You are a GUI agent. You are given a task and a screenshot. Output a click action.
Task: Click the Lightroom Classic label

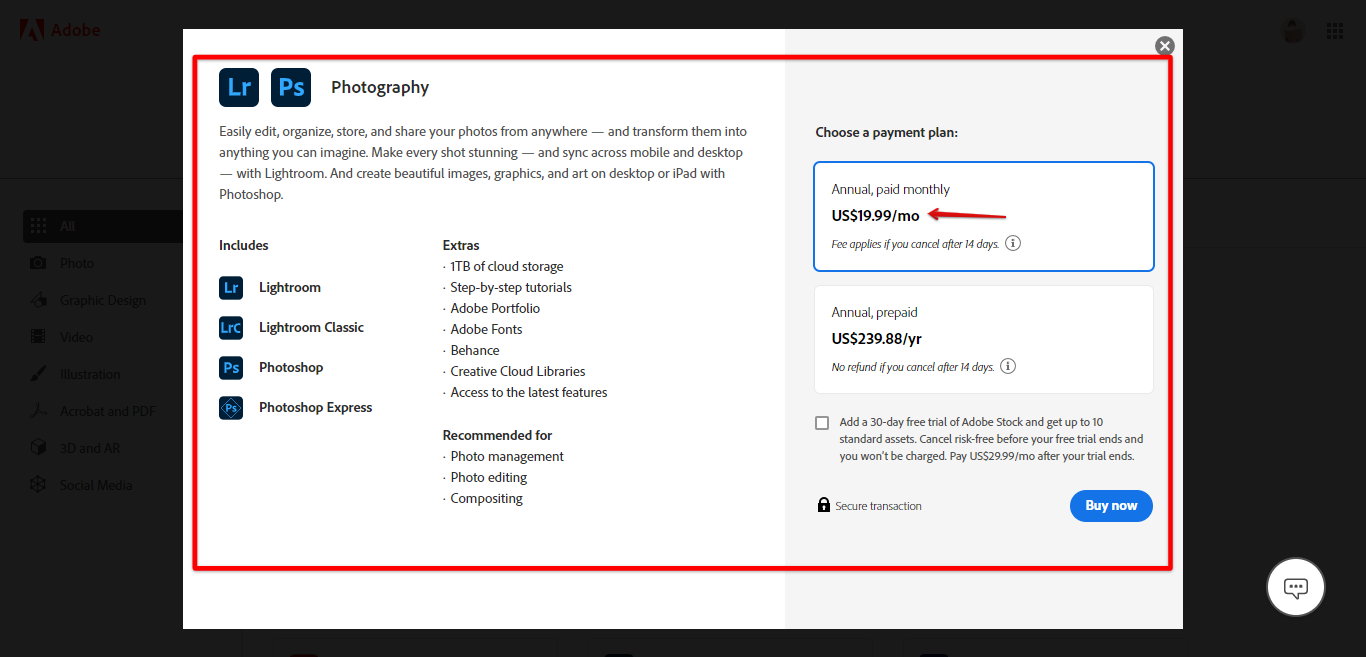click(x=311, y=328)
